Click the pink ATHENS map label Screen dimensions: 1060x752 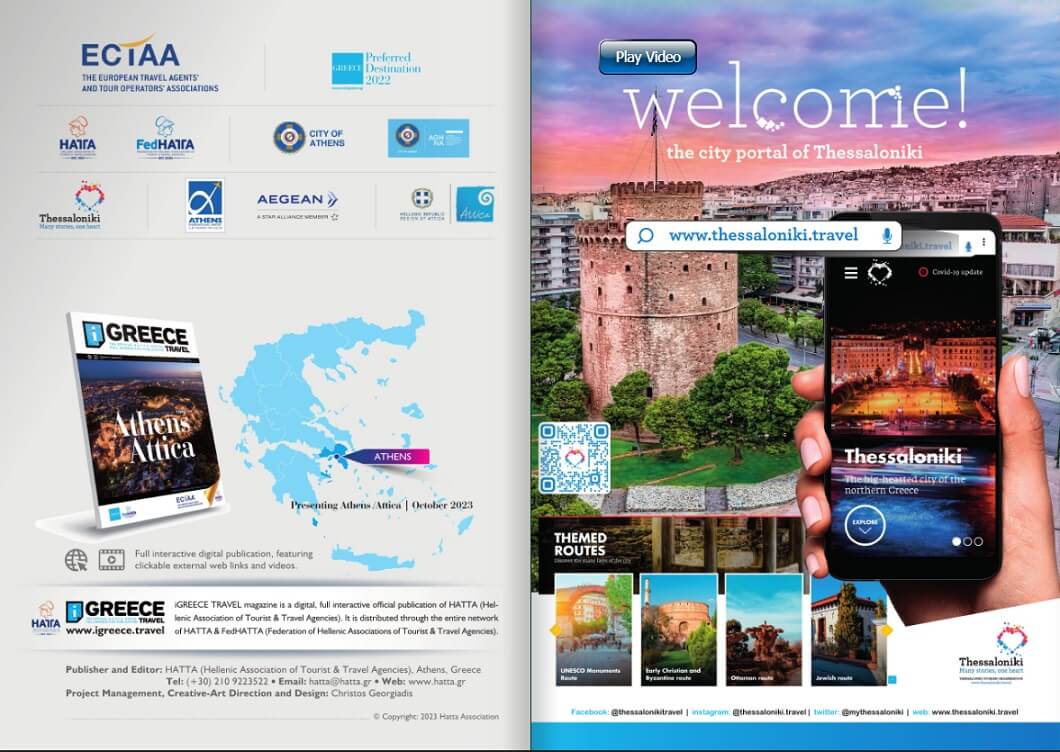click(x=393, y=456)
